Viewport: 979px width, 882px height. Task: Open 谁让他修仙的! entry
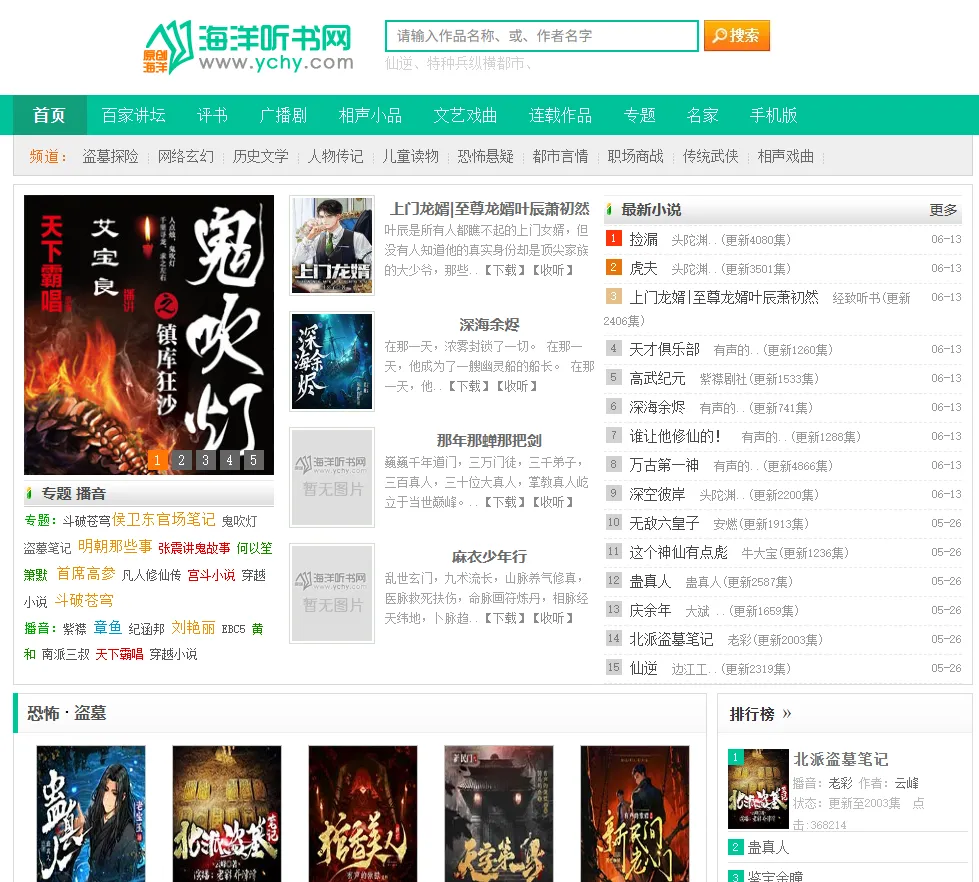pyautogui.click(x=676, y=436)
